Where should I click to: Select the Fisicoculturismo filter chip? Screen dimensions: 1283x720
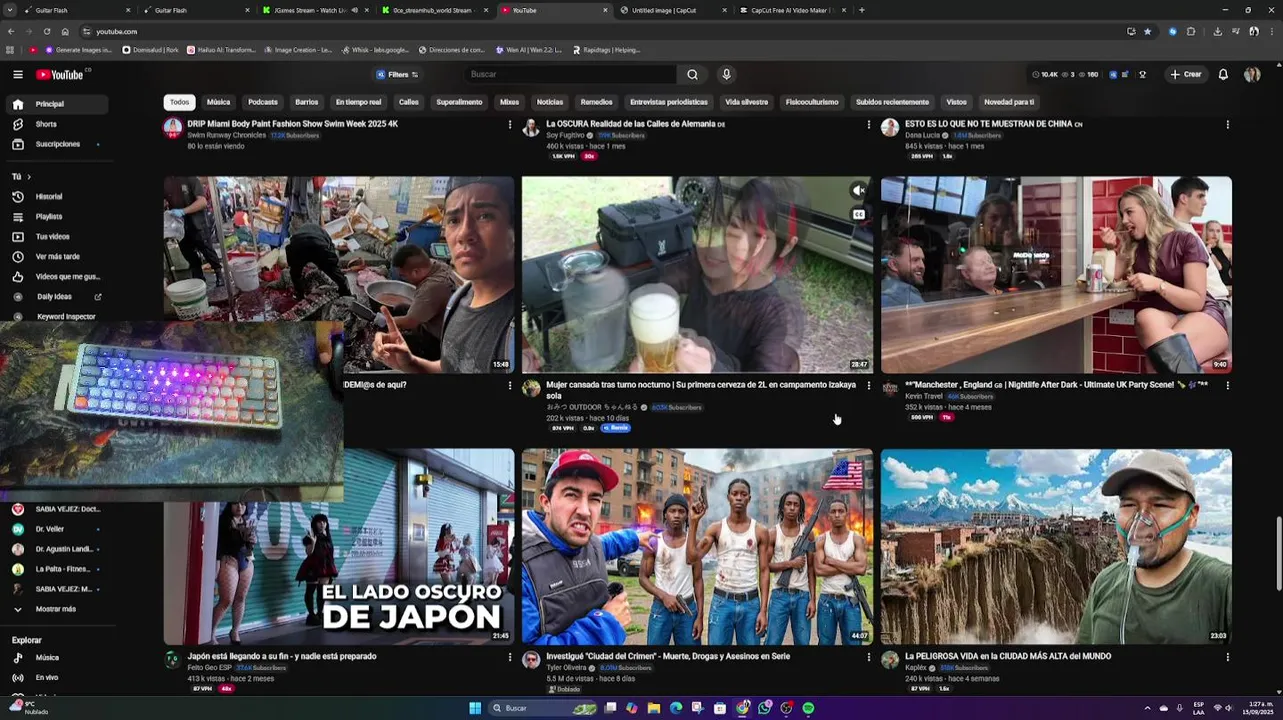coord(812,102)
